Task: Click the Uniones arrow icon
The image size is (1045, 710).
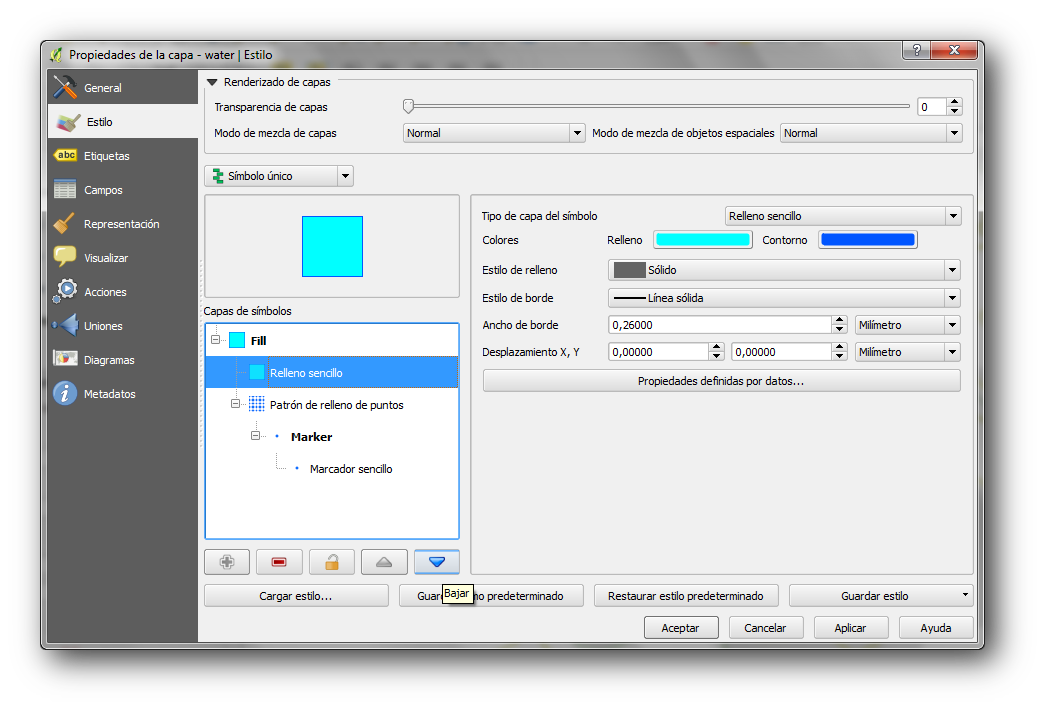Action: [65, 325]
